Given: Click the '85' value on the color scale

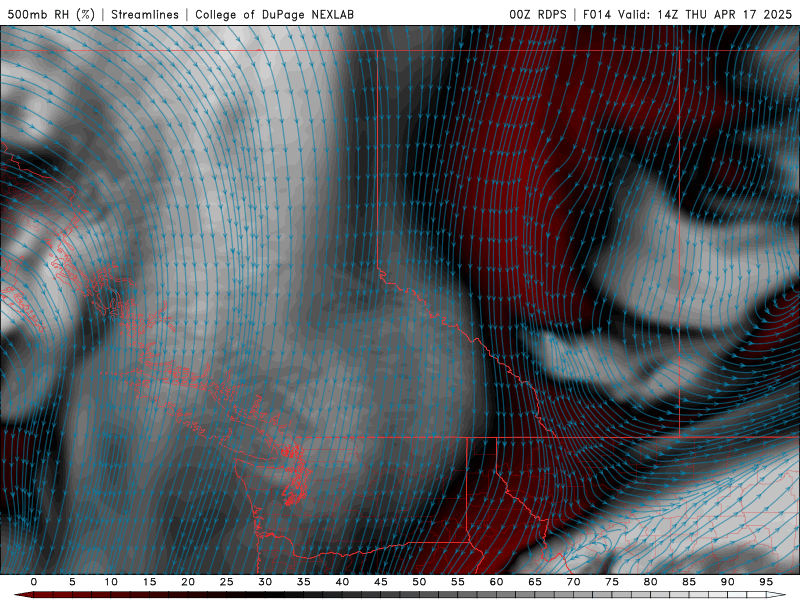Looking at the screenshot, I should pos(689,582).
